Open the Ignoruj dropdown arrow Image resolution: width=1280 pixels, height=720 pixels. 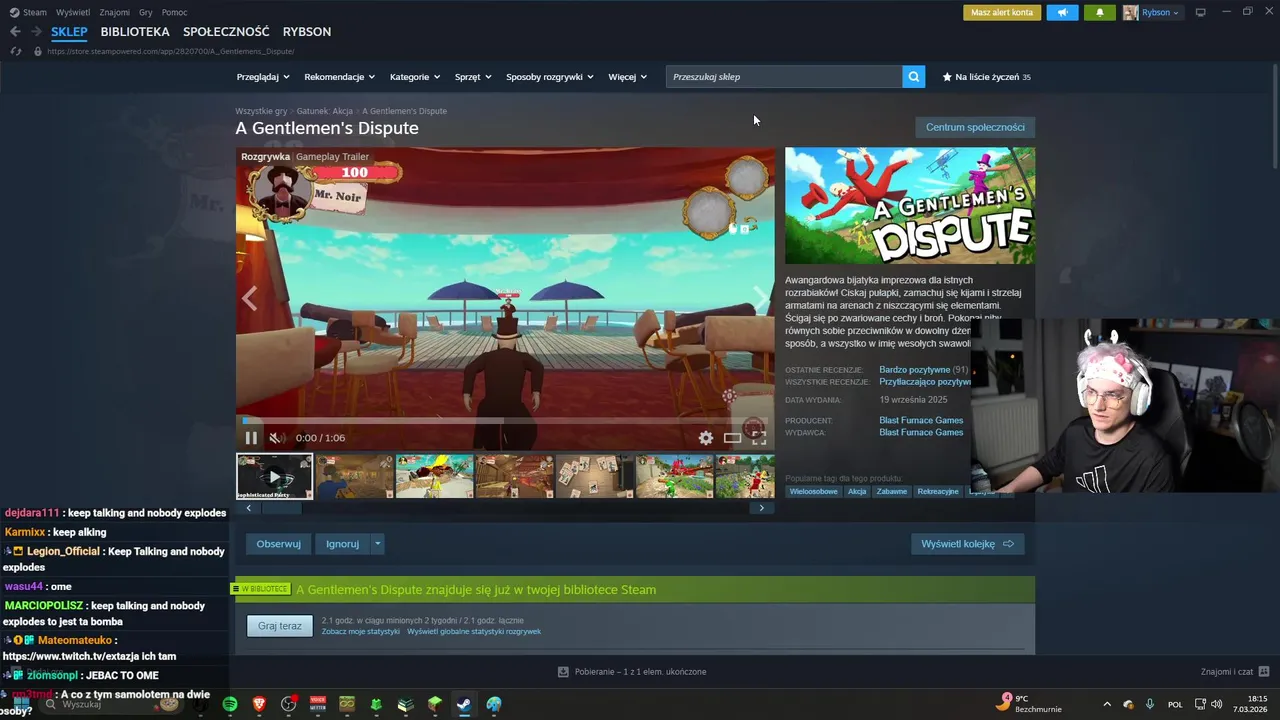pyautogui.click(x=377, y=544)
